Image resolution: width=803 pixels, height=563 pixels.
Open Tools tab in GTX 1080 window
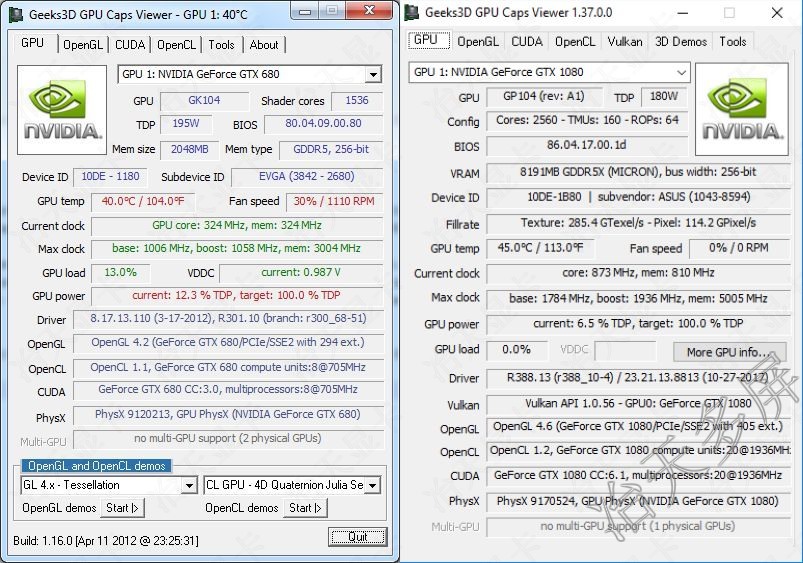point(732,41)
